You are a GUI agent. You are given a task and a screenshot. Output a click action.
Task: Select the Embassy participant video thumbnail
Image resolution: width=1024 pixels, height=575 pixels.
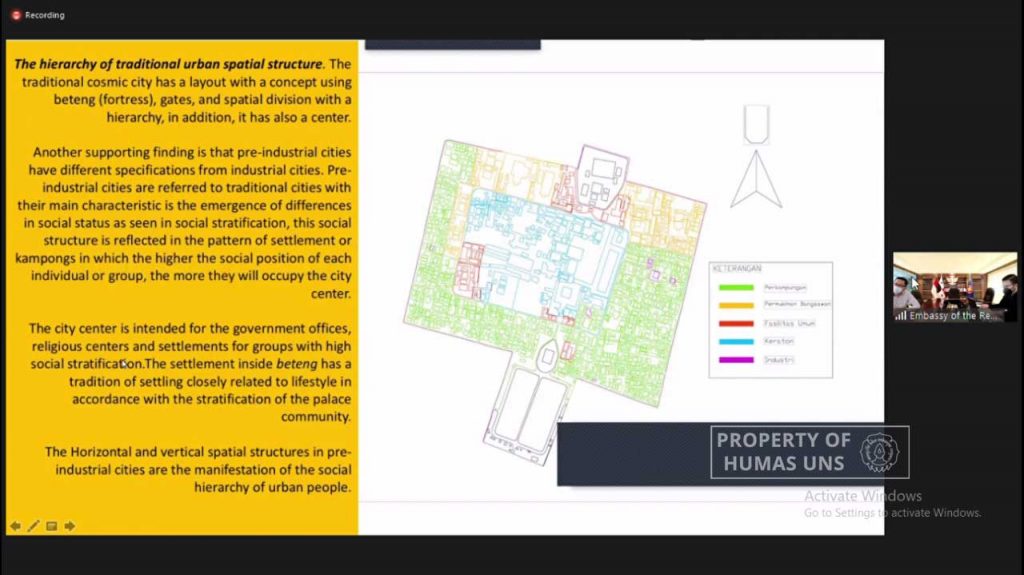(955, 287)
